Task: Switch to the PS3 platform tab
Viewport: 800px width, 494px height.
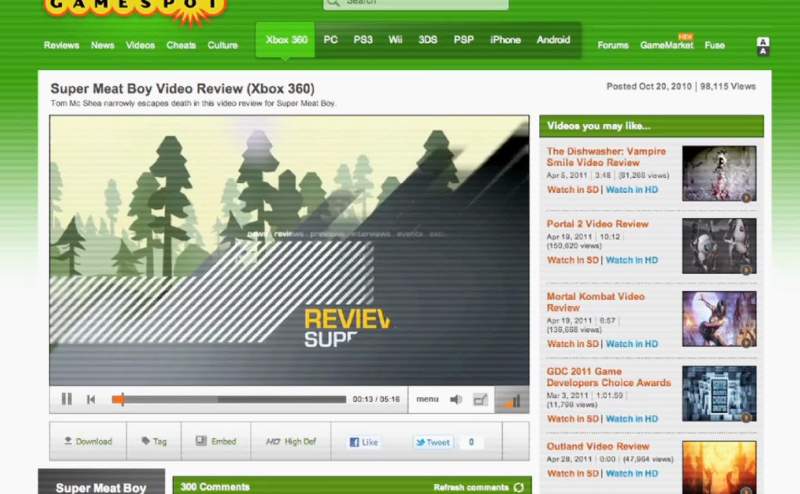Action: pos(362,40)
